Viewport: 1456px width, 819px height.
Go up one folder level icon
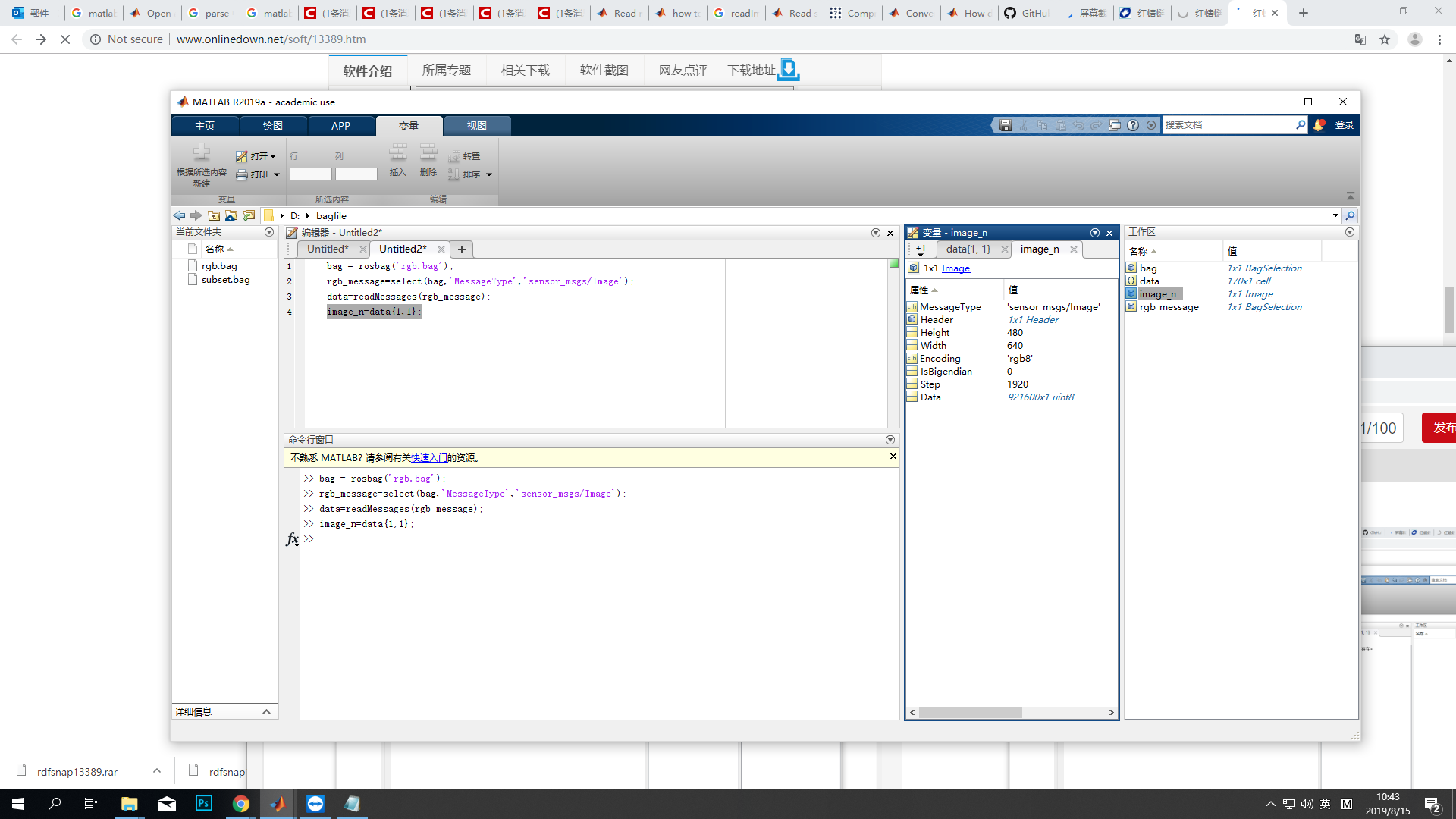[x=214, y=216]
